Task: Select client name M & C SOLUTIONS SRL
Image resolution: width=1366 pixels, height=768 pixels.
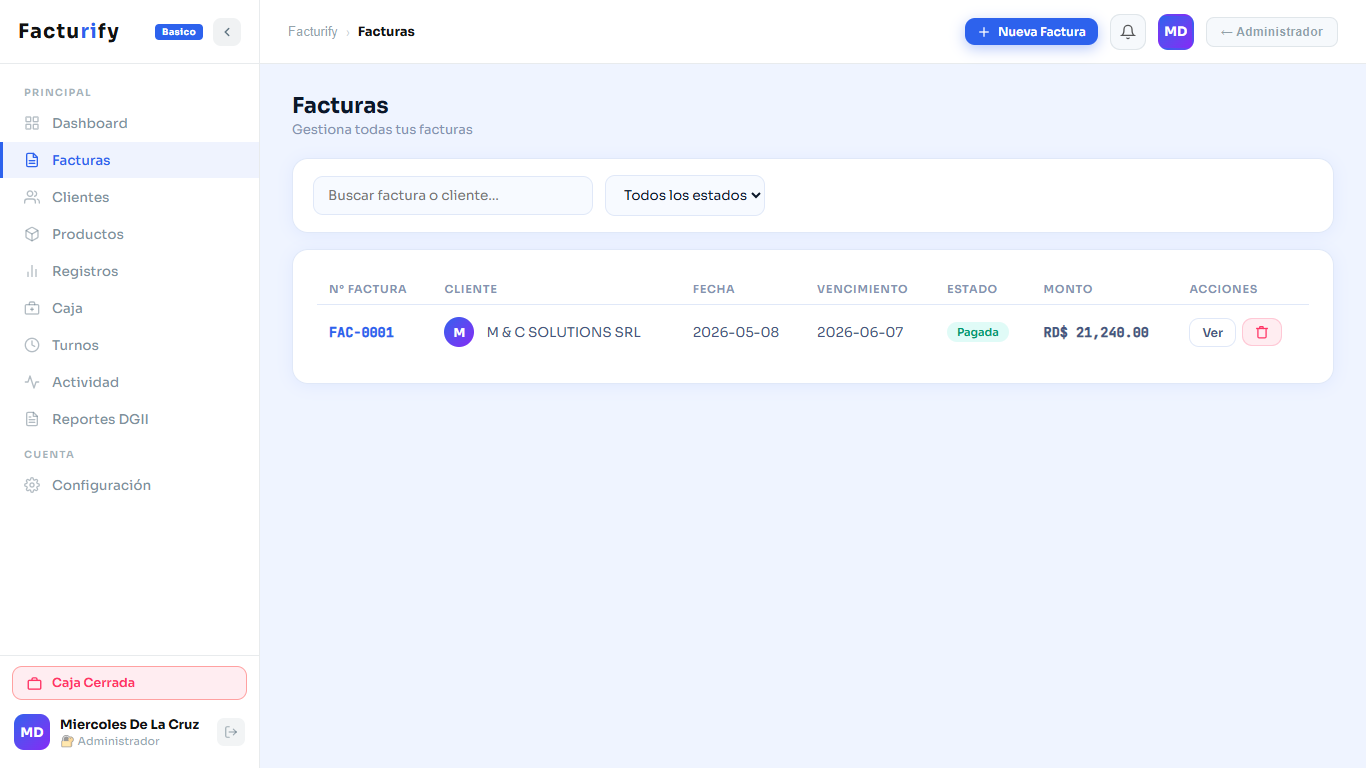Action: pyautogui.click(x=564, y=332)
